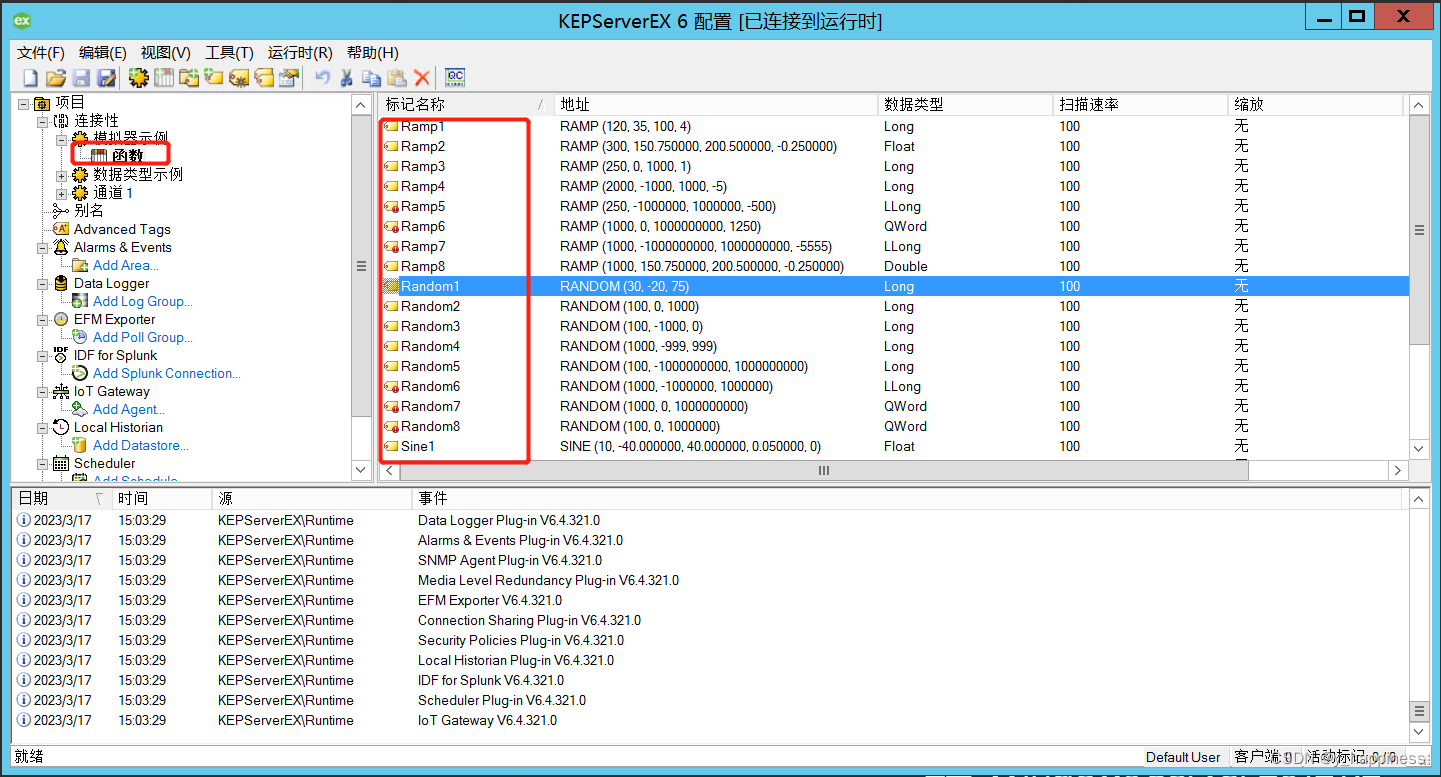Launch the Quick Client QC icon

(x=455, y=78)
